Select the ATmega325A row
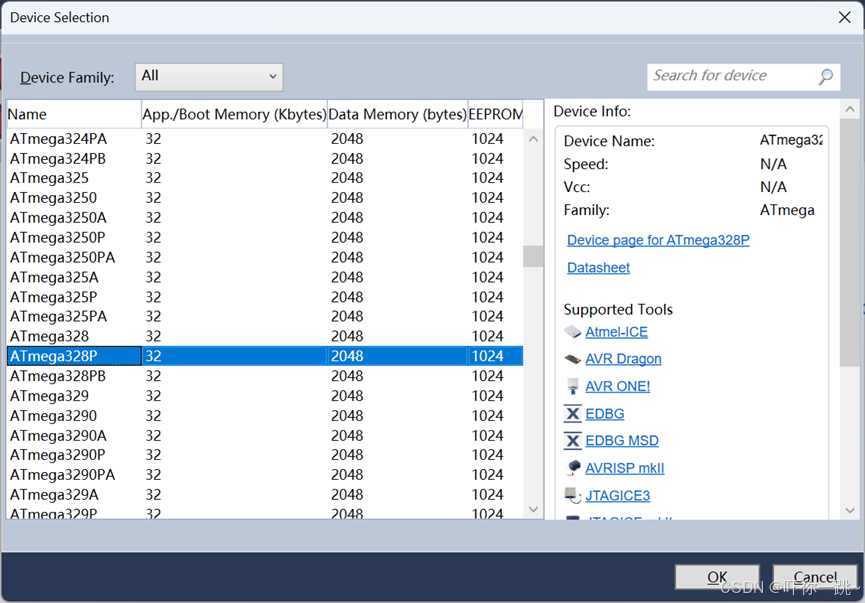This screenshot has height=603, width=865. [265, 277]
